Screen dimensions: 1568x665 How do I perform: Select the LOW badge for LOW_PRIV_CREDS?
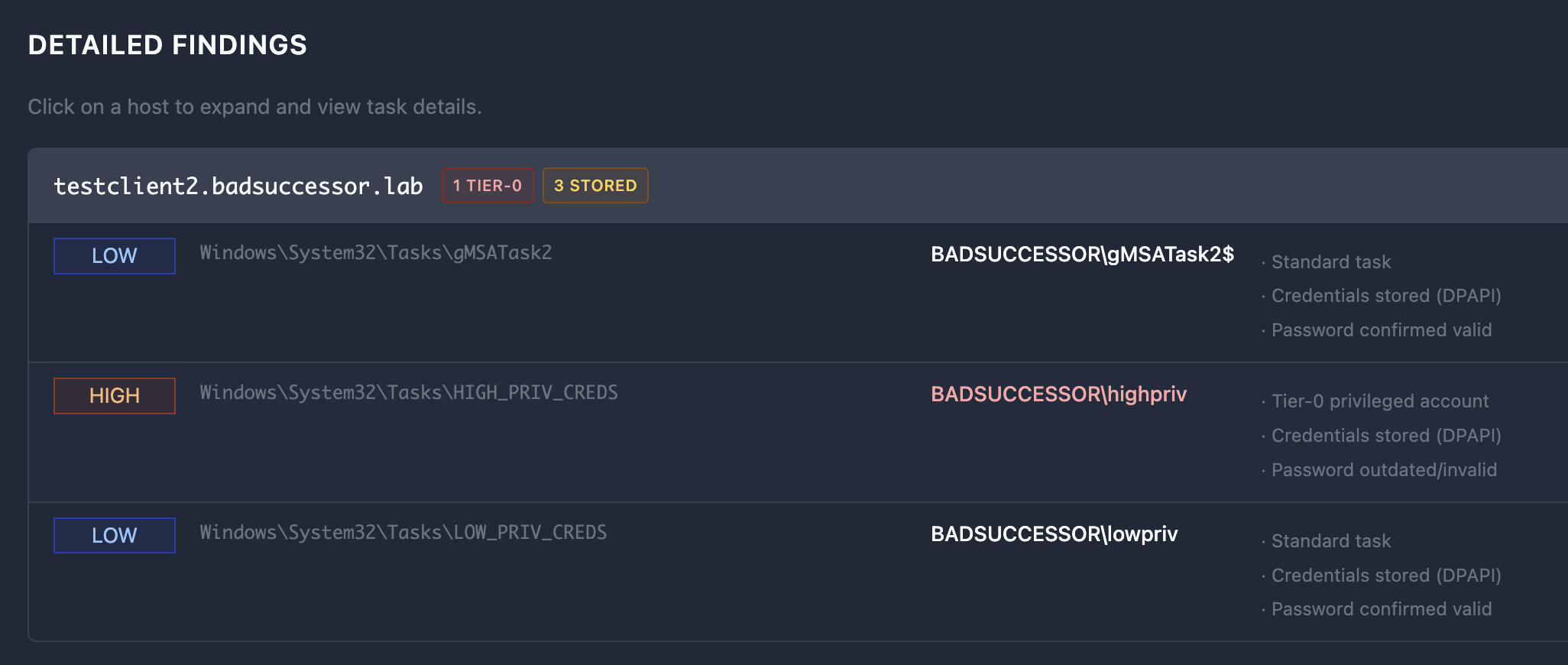[x=115, y=535]
